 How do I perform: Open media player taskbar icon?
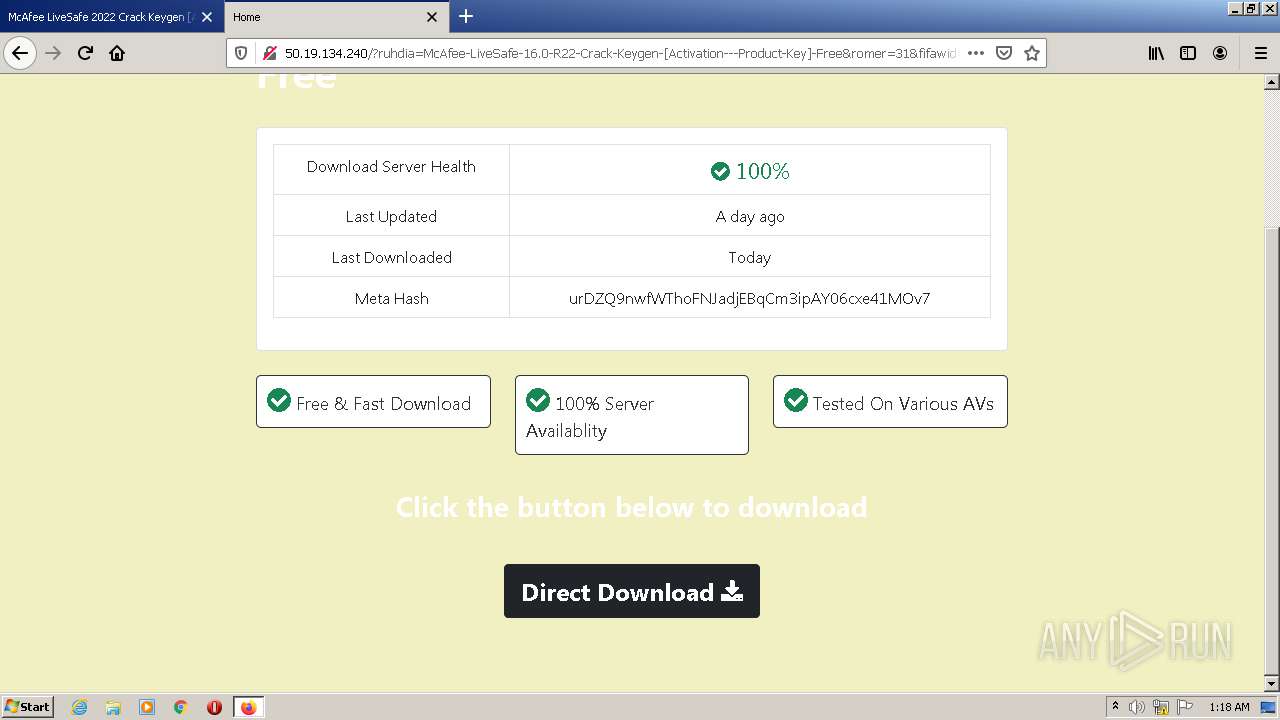(147, 707)
